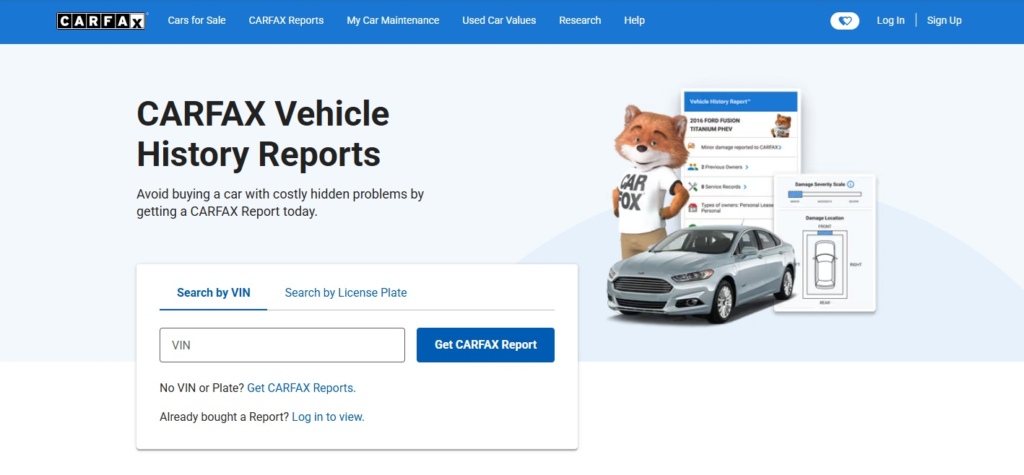Open the Used Car Values menu
1024x475 pixels.
click(499, 21)
